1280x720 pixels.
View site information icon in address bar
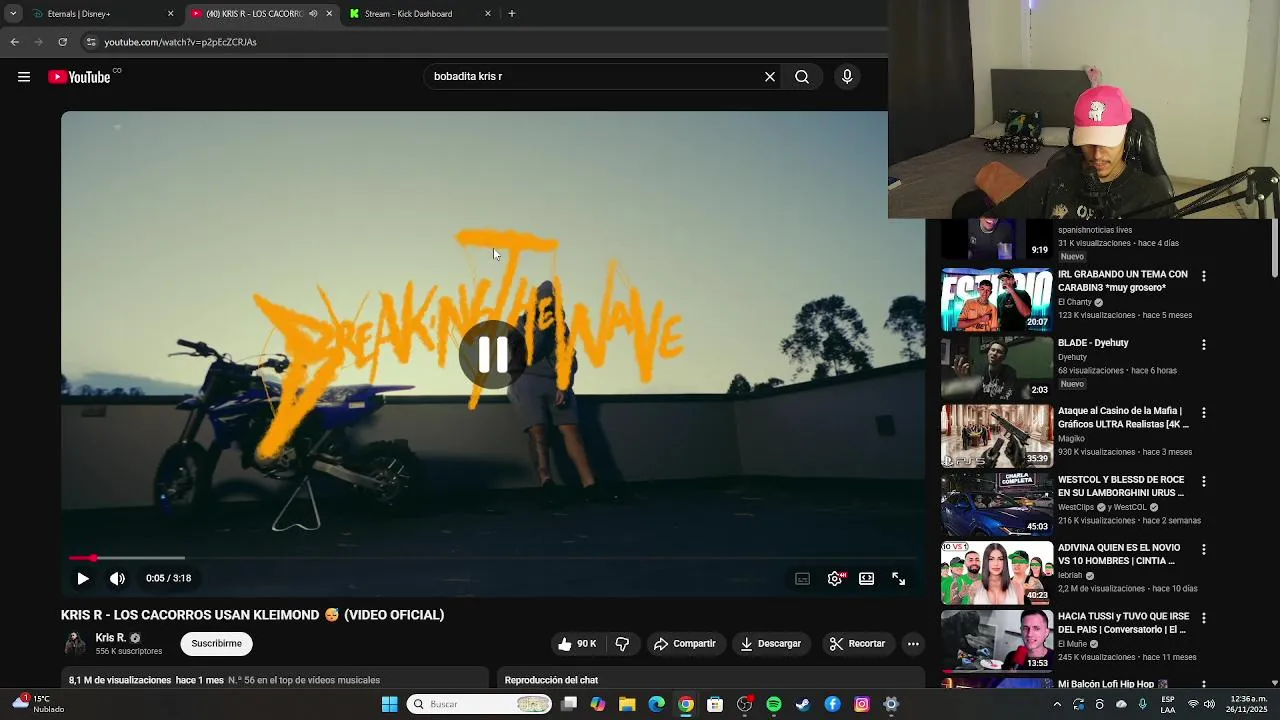click(91, 42)
